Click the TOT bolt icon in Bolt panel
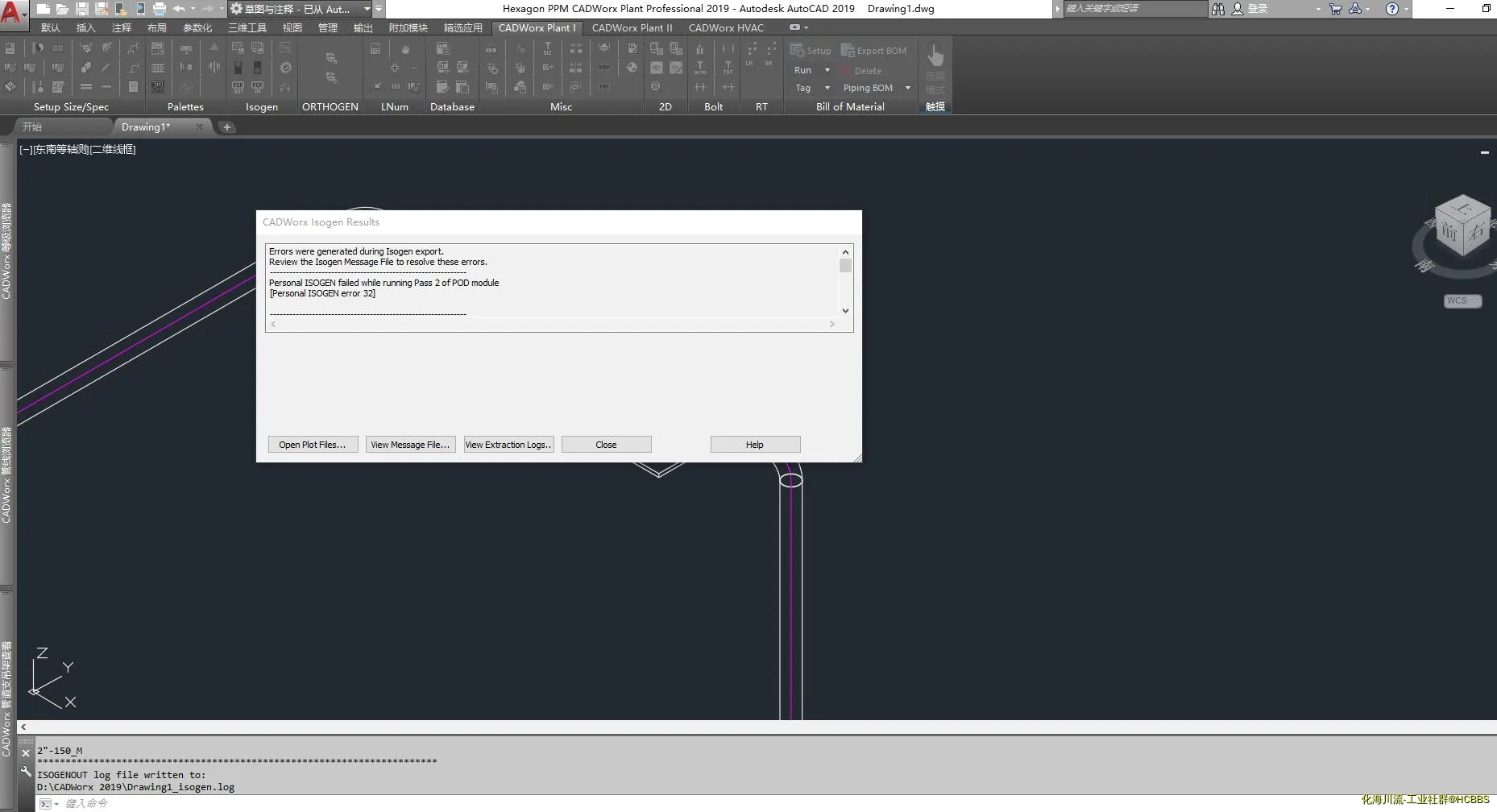The image size is (1497, 812). tap(728, 68)
